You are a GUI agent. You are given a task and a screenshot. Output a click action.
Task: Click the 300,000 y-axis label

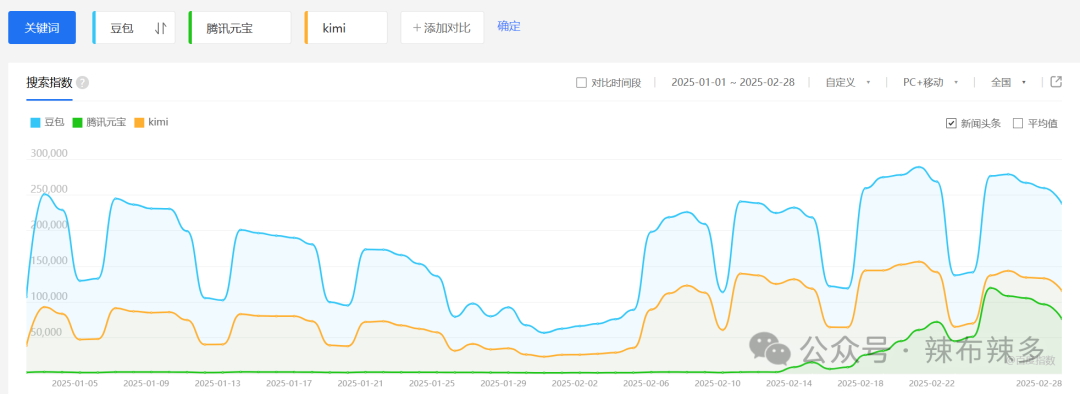(x=48, y=153)
